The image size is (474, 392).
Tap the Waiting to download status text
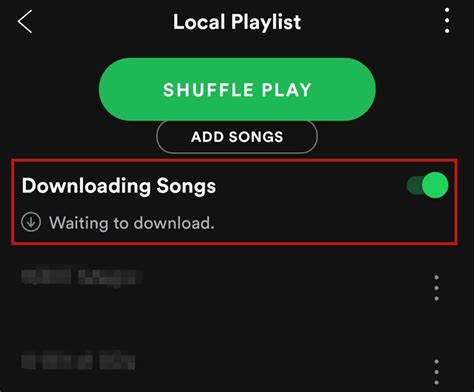click(132, 223)
